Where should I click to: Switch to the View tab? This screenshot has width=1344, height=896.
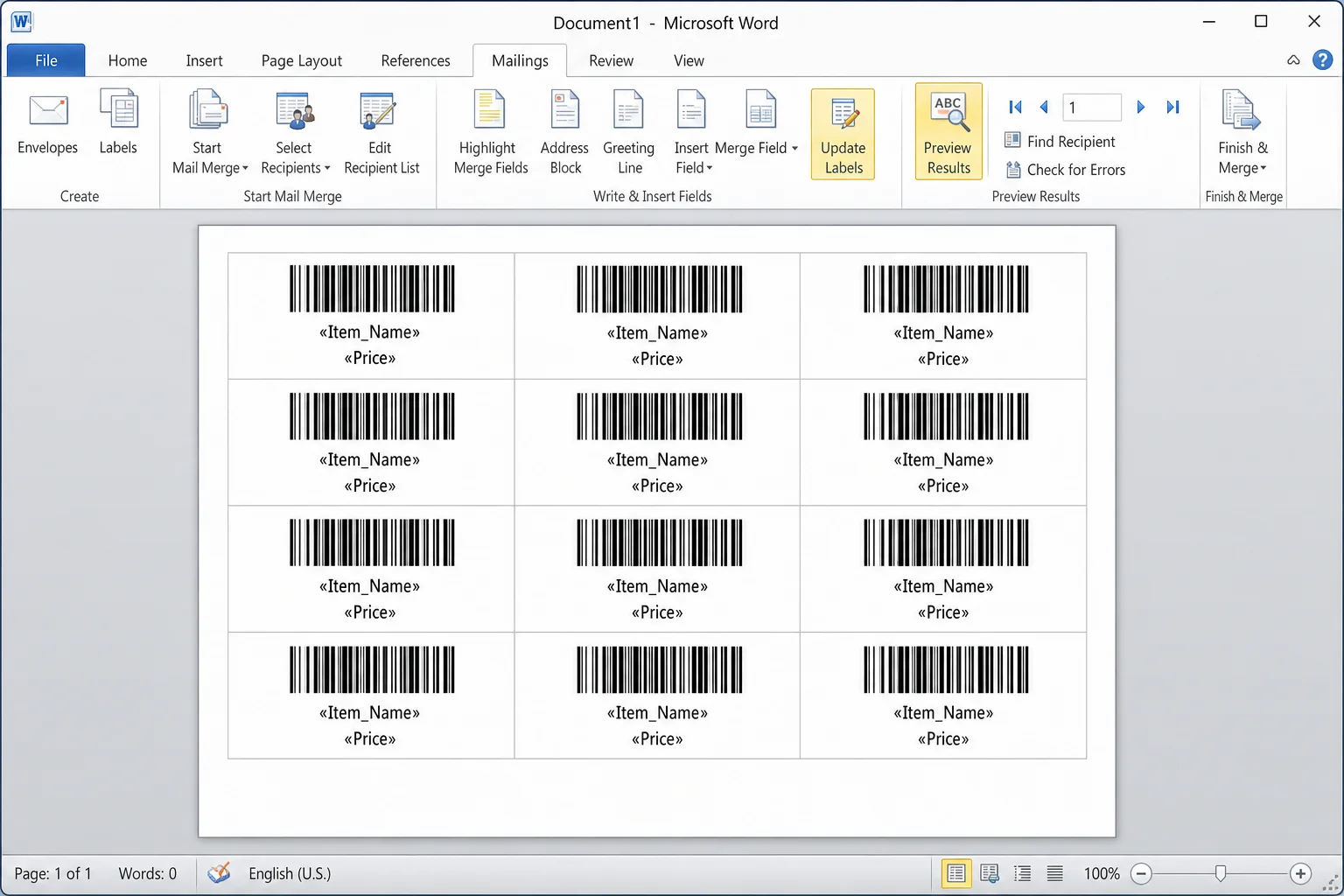pyautogui.click(x=689, y=60)
